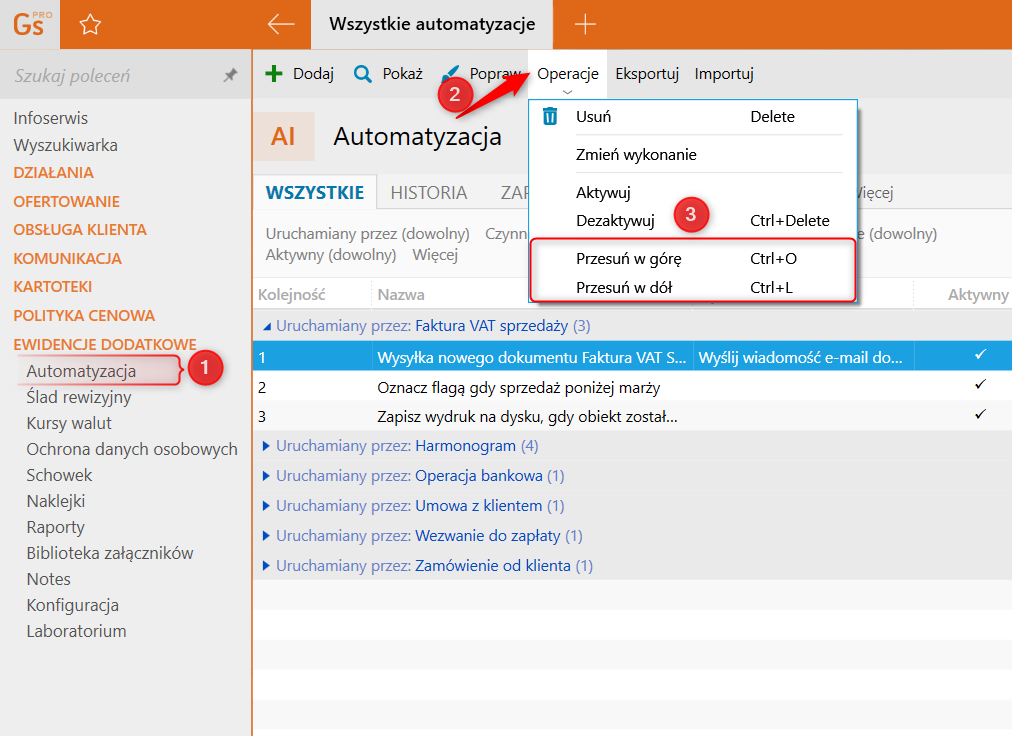Choose Aktywuj from the menu
The height and width of the screenshot is (736, 1012).
tap(693, 192)
